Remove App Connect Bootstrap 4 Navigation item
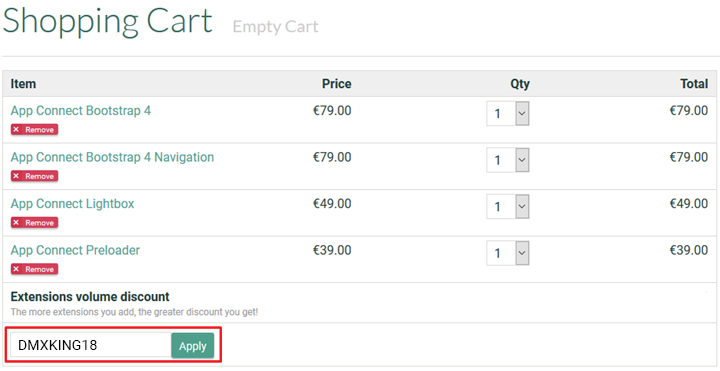The height and width of the screenshot is (371, 720). click(34, 176)
